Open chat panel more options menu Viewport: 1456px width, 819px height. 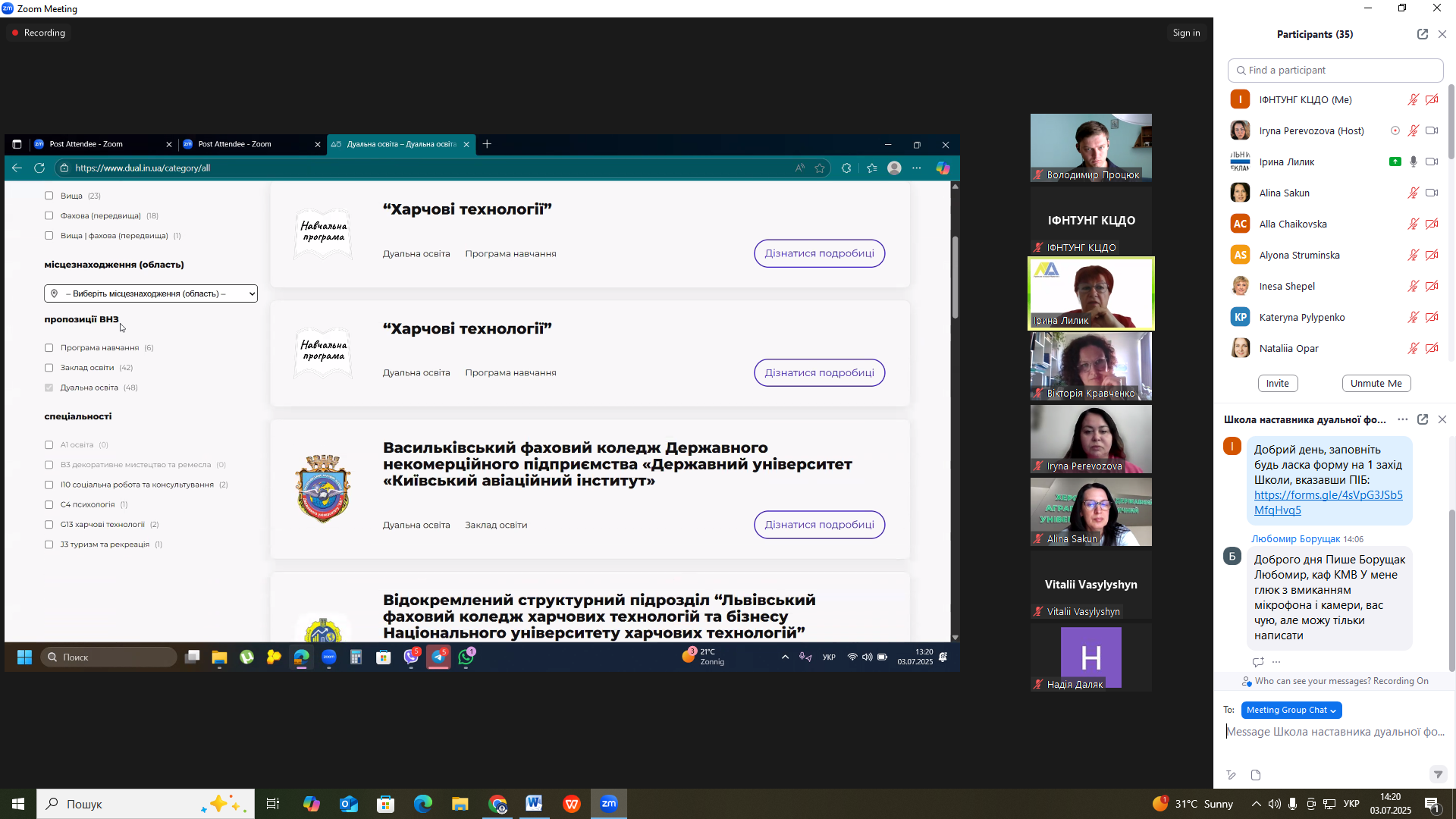tap(1402, 419)
